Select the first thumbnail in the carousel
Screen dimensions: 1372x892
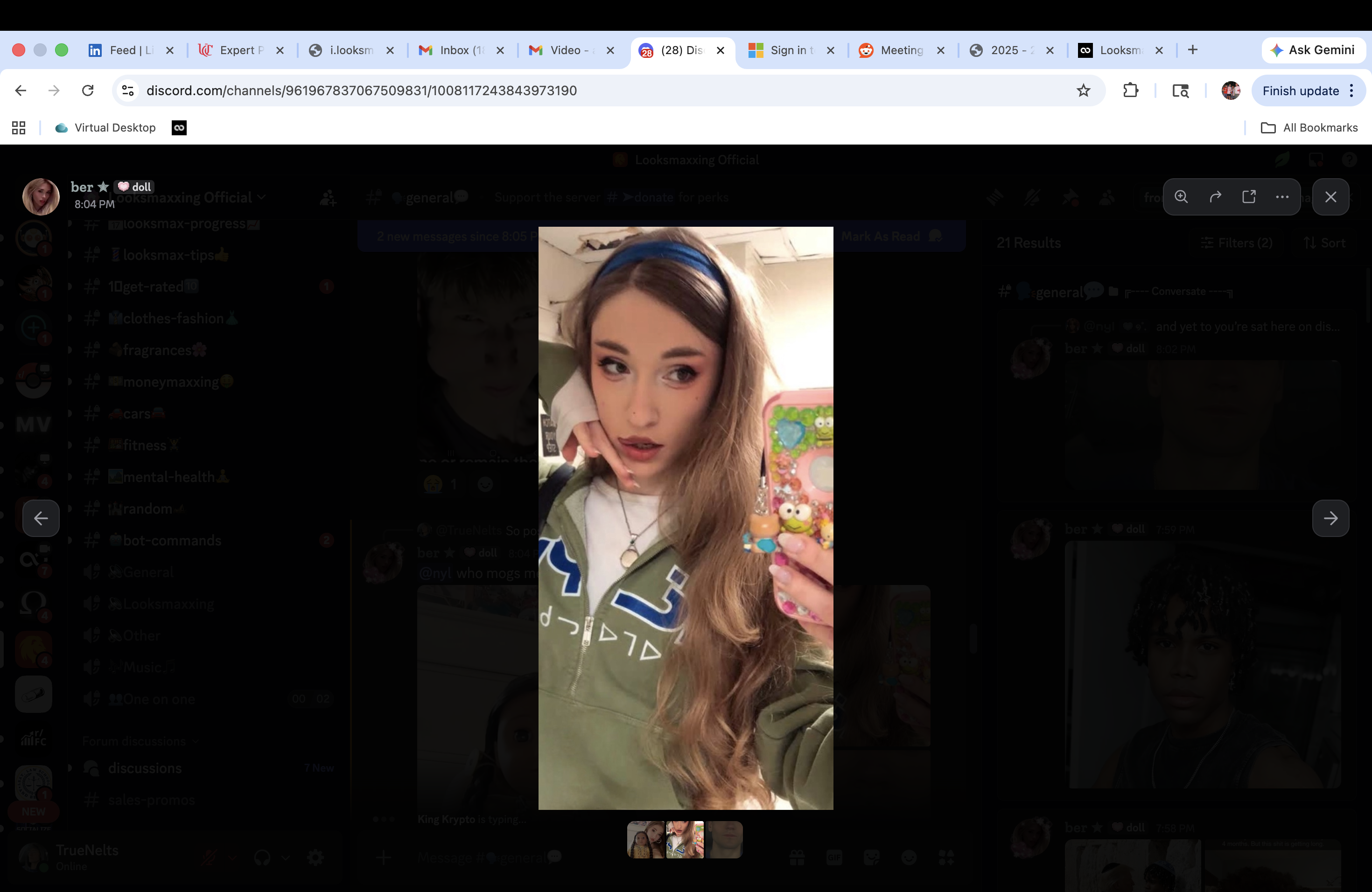pyautogui.click(x=645, y=840)
